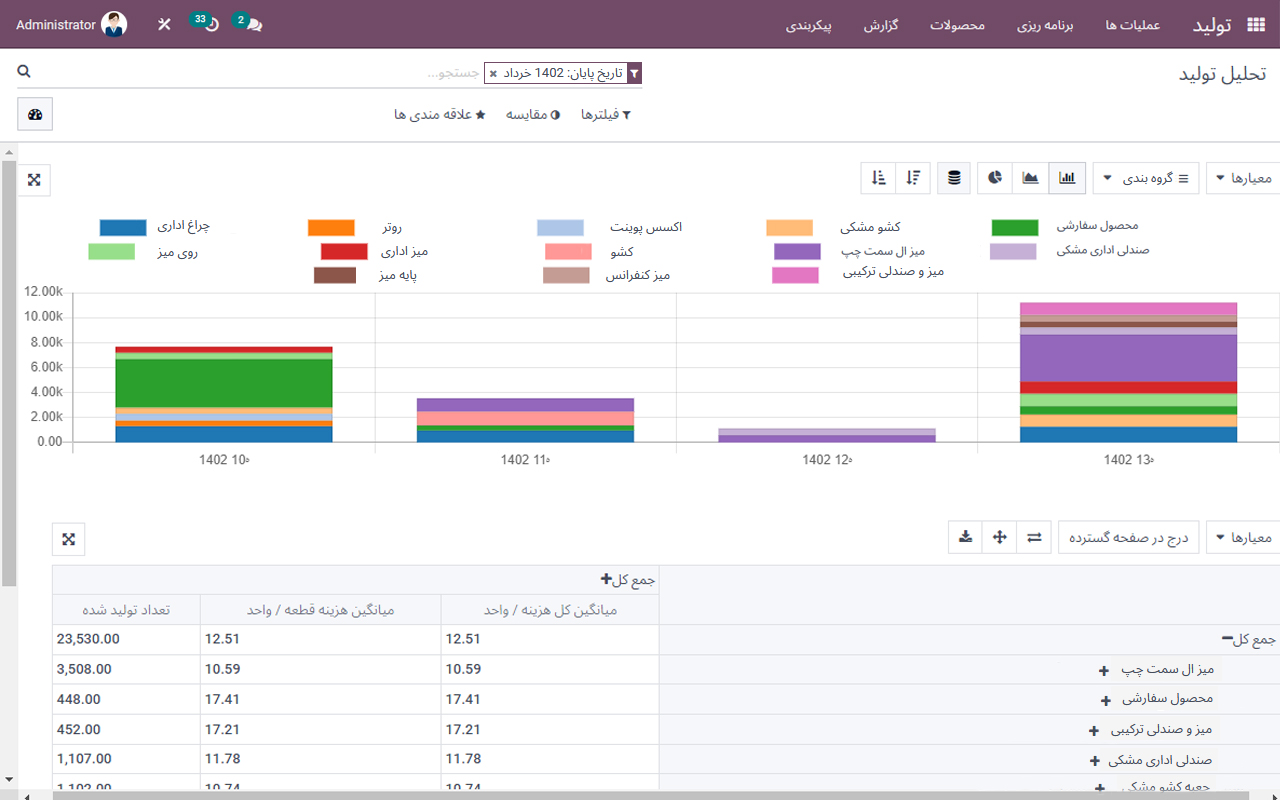Switch to the line chart view
The image size is (1280, 800).
[1029, 177]
